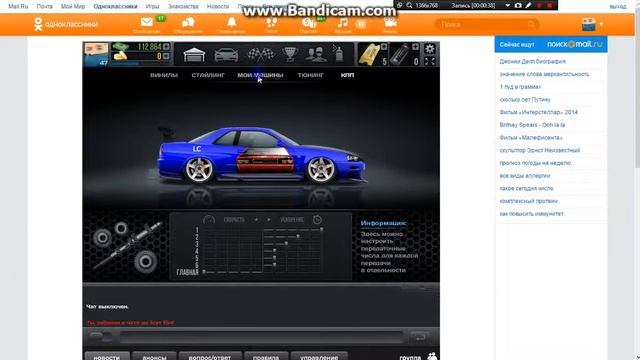640x360 pixels.
Task: Open search query 'как повысить иммунитет'
Action: (531, 214)
